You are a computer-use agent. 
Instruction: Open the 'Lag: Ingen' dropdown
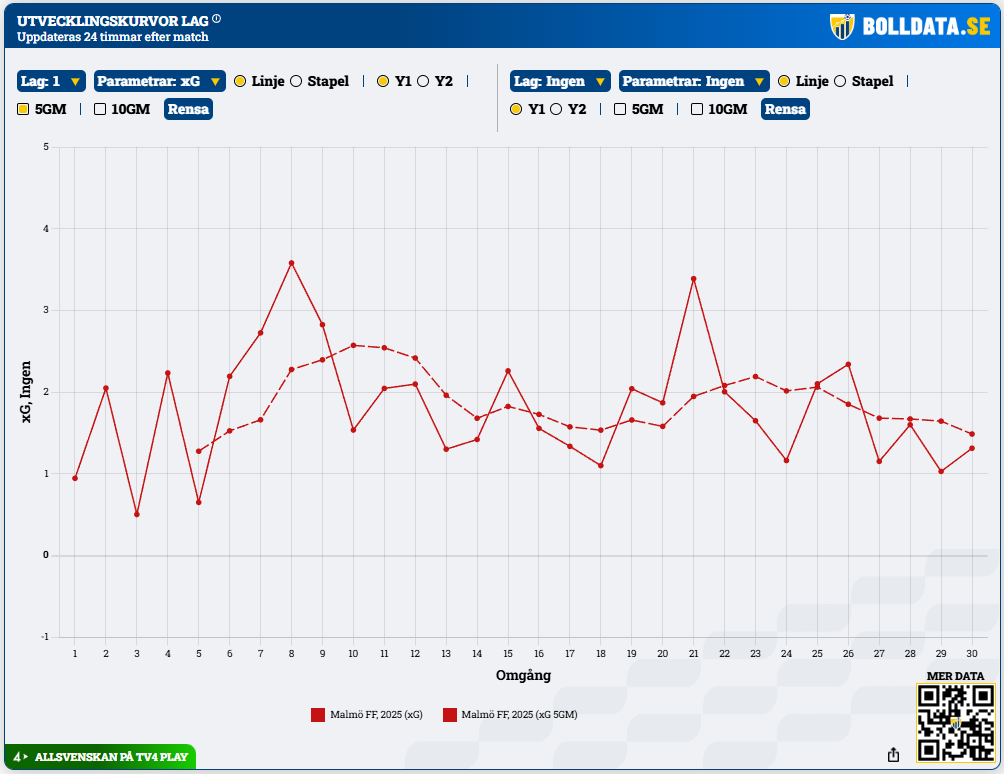click(560, 81)
